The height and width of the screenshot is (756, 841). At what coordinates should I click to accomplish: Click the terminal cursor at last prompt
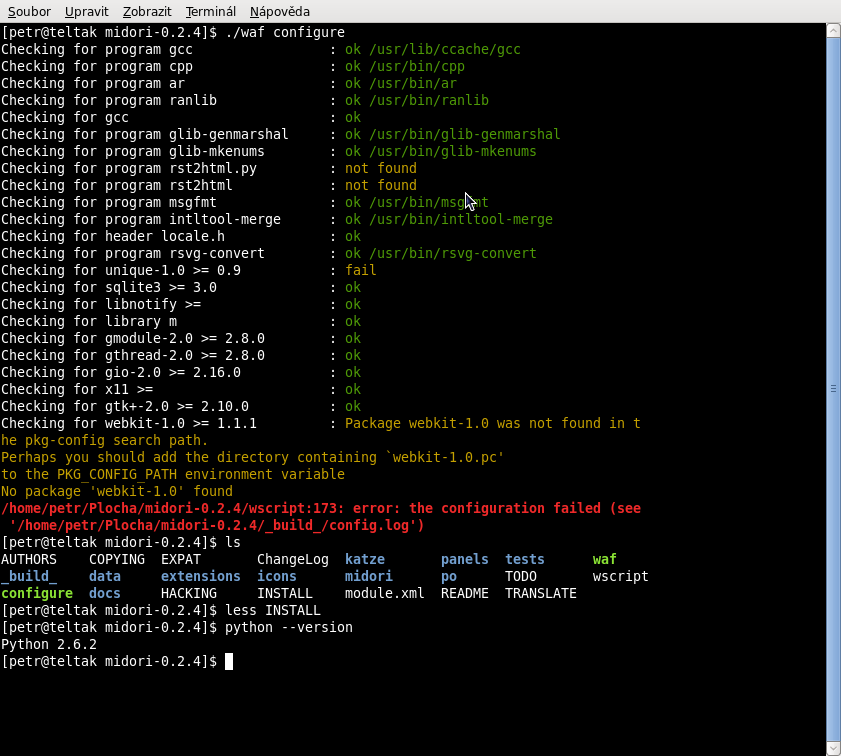pyautogui.click(x=229, y=662)
